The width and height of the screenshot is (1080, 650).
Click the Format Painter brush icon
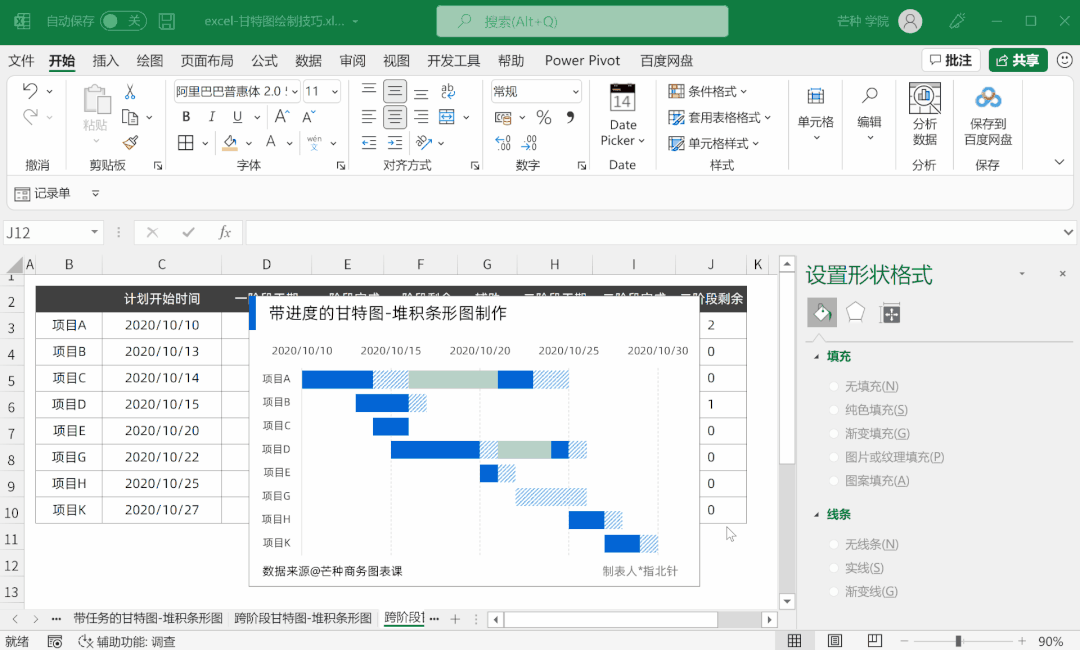[129, 143]
